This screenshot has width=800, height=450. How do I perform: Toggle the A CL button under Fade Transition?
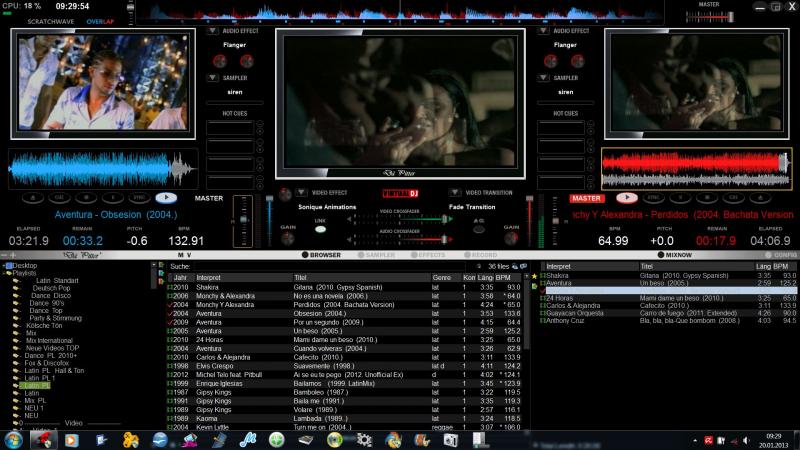coord(479,230)
